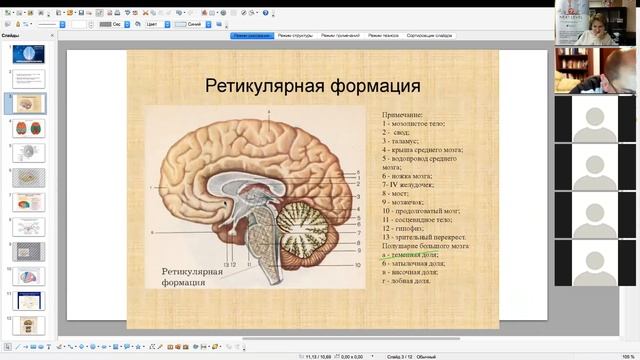Click the Undo arrow icon
The height and width of the screenshot is (360, 640).
tap(179, 13)
